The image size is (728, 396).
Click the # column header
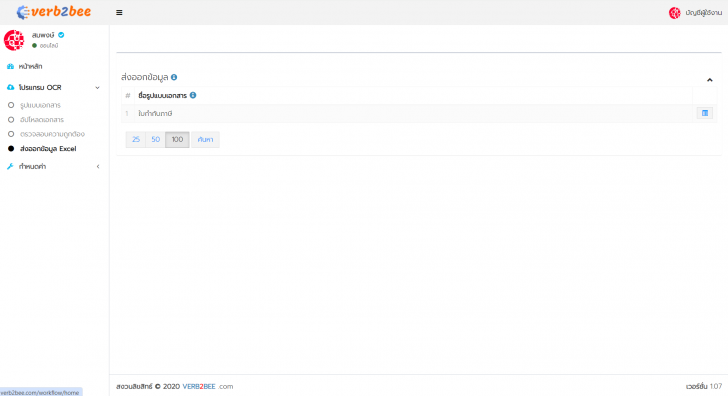coord(128,95)
